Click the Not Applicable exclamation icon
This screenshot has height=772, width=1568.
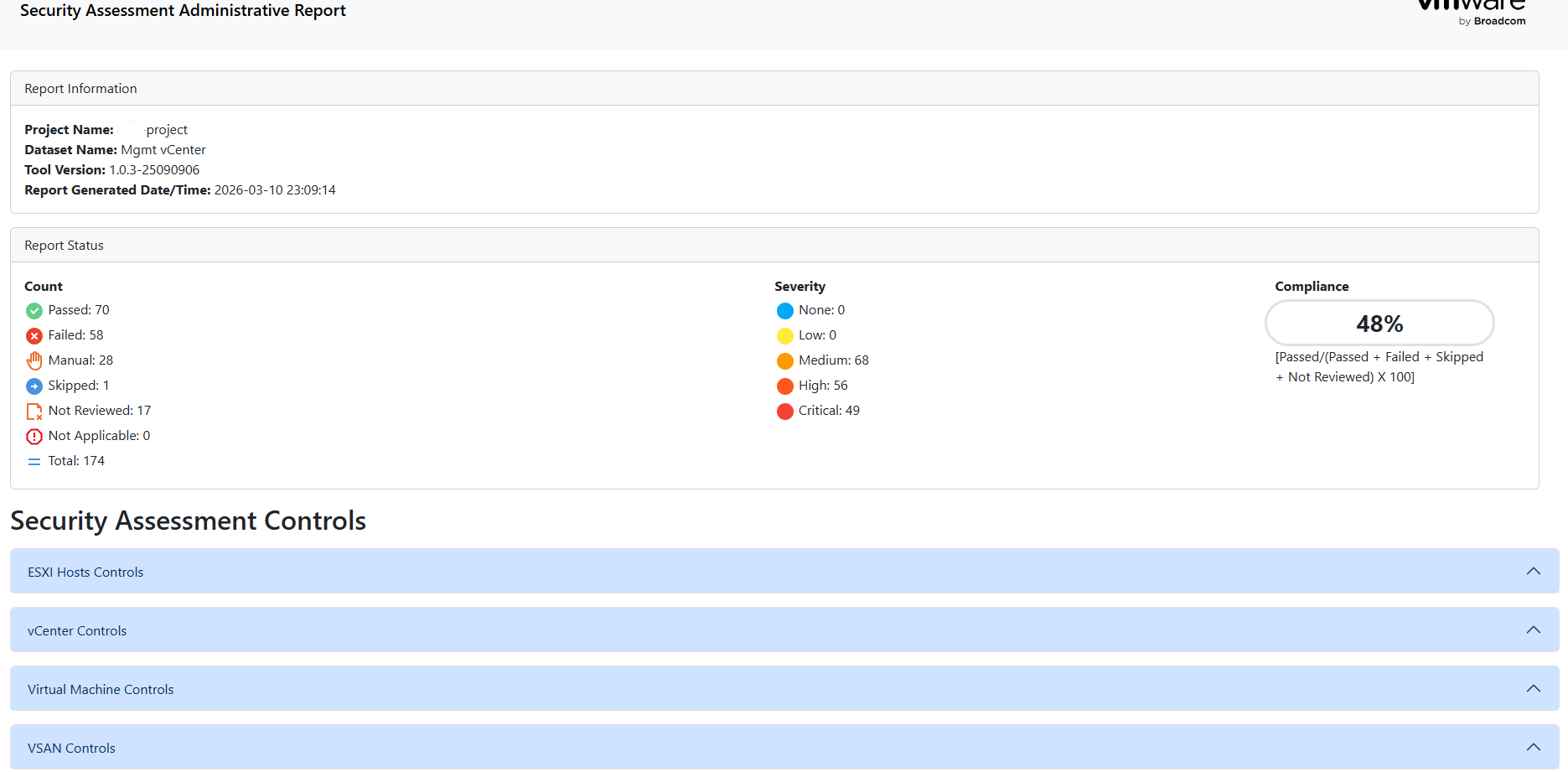(x=34, y=437)
